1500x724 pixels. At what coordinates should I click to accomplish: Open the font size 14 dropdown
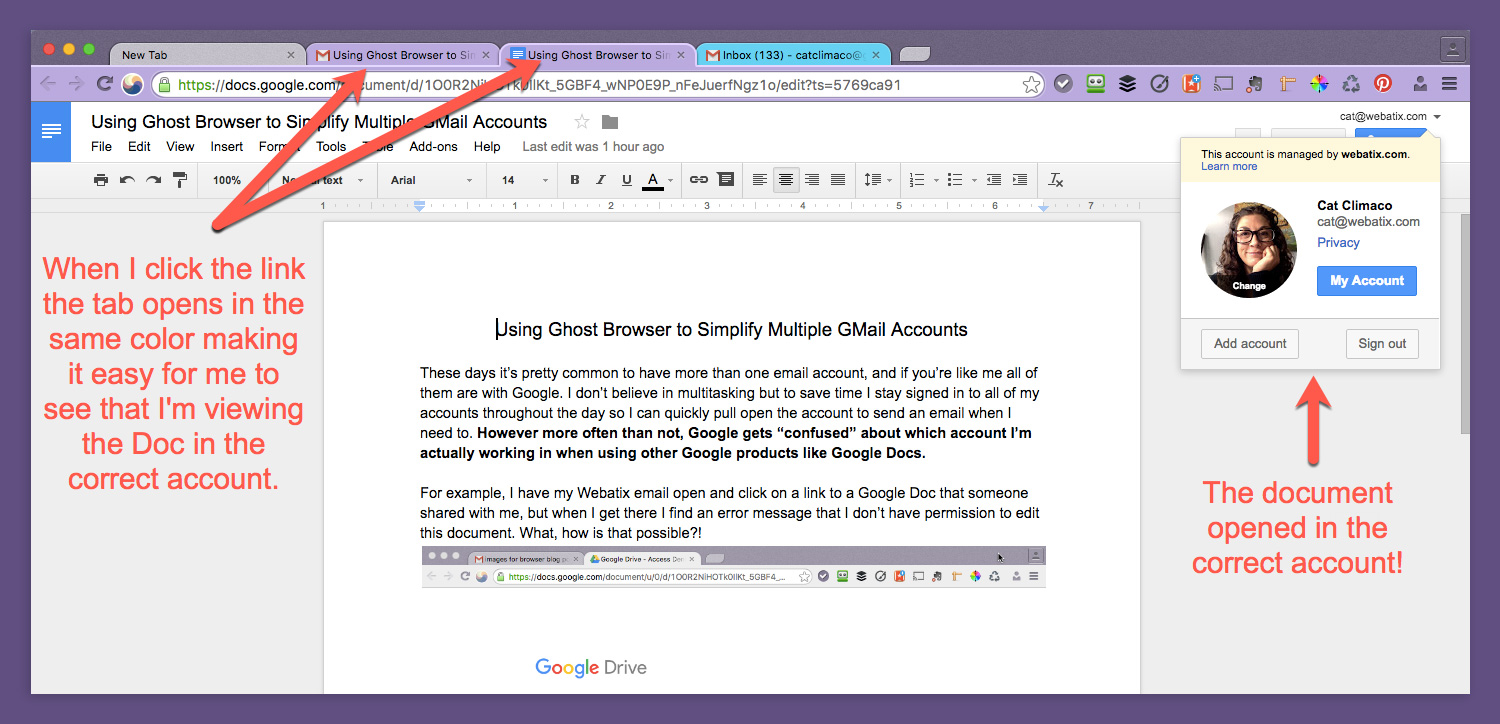click(525, 180)
